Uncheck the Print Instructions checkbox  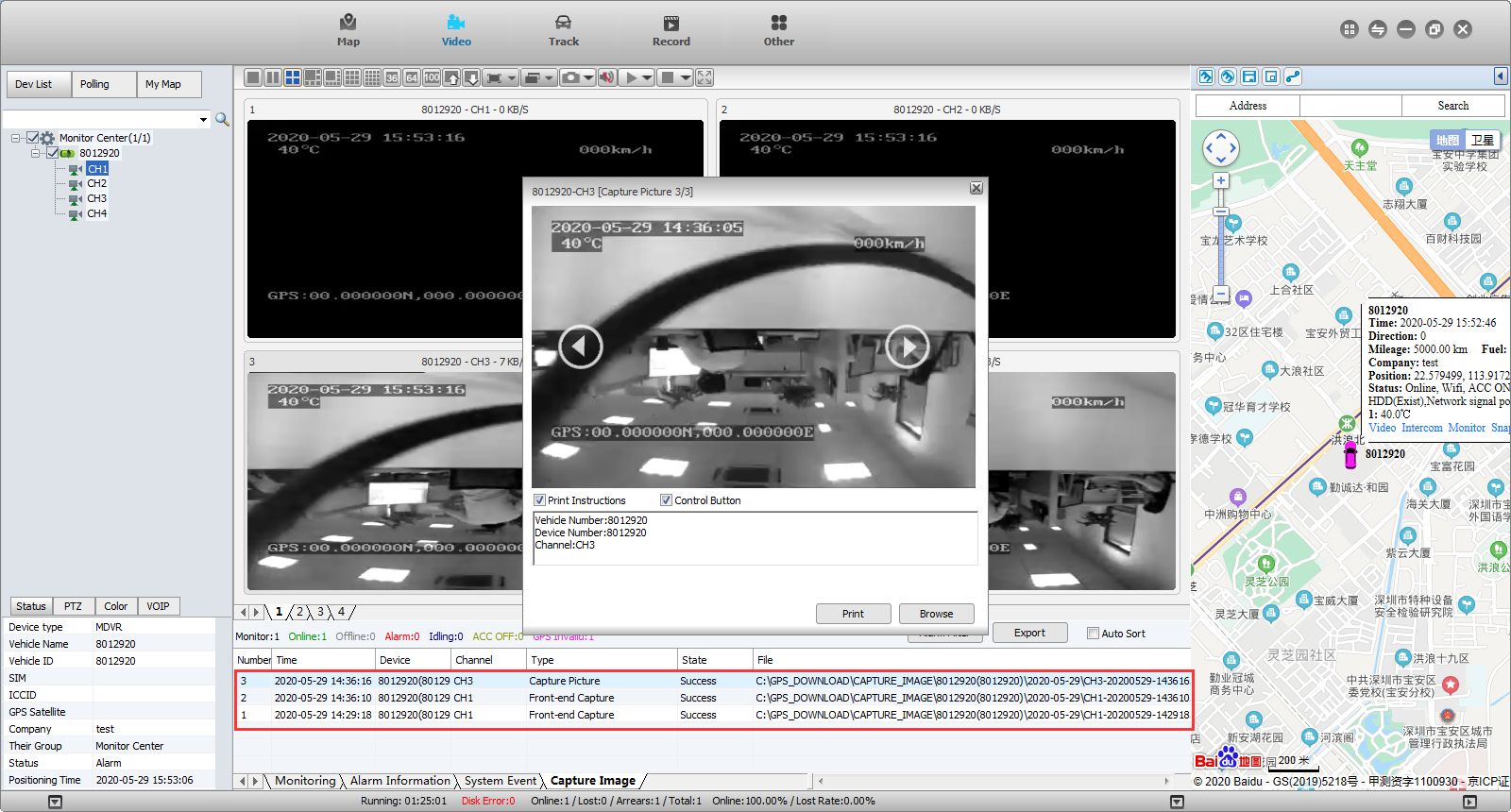coord(539,500)
